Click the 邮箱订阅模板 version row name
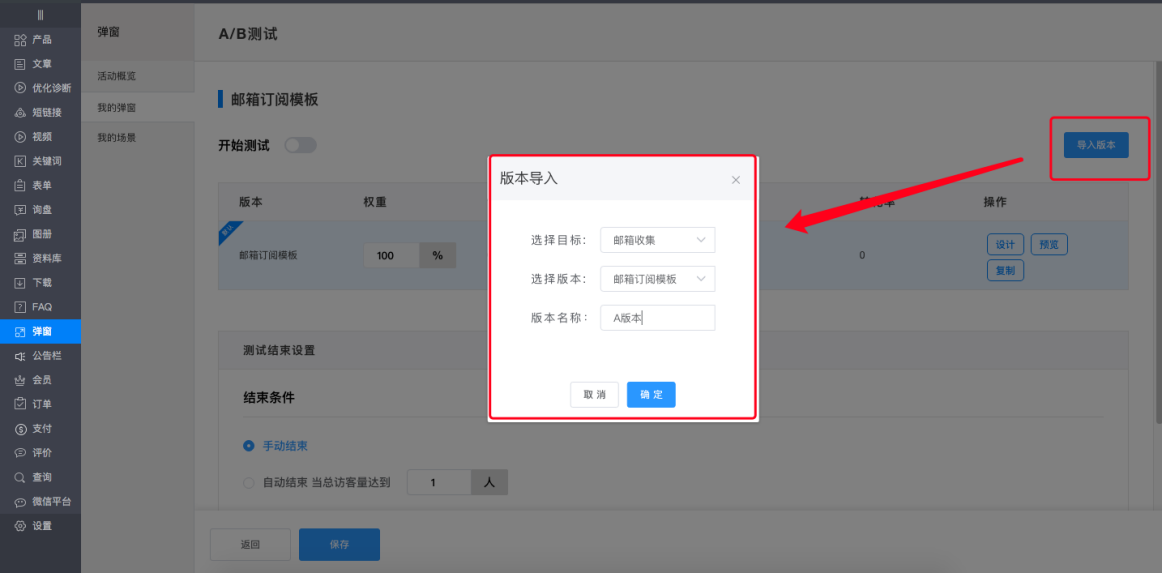Screen dimensions: 1162x573 pyautogui.click(x=268, y=255)
